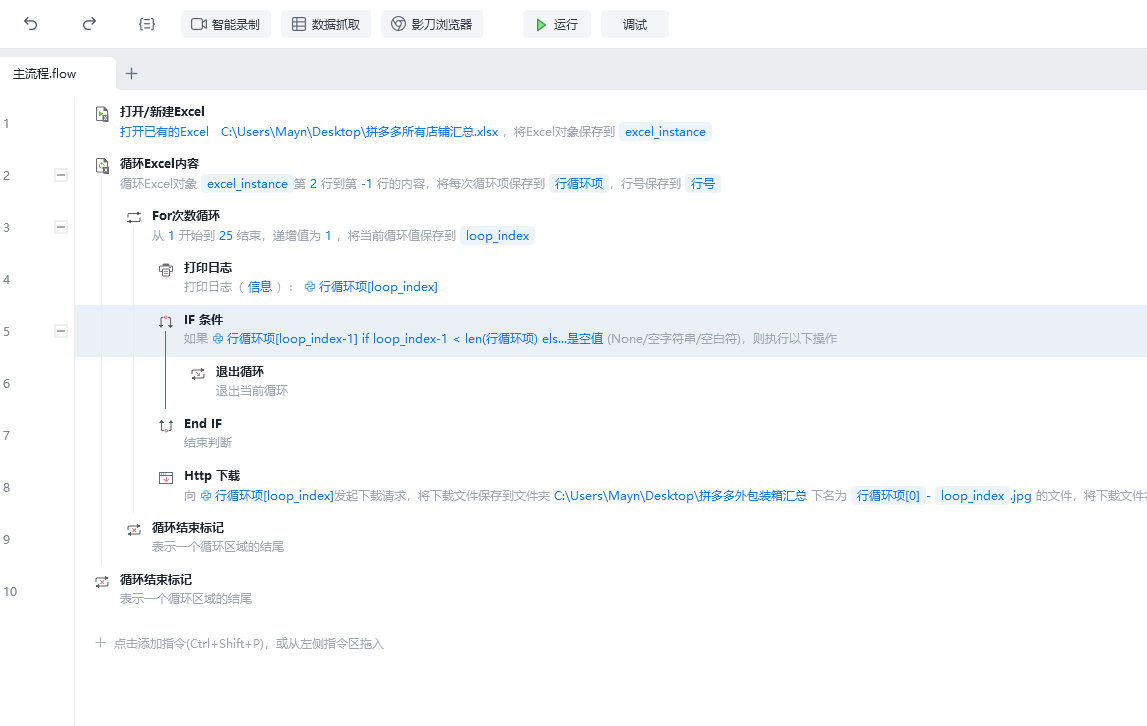
Task: Open the variables {=} panel icon
Action: click(x=147, y=24)
